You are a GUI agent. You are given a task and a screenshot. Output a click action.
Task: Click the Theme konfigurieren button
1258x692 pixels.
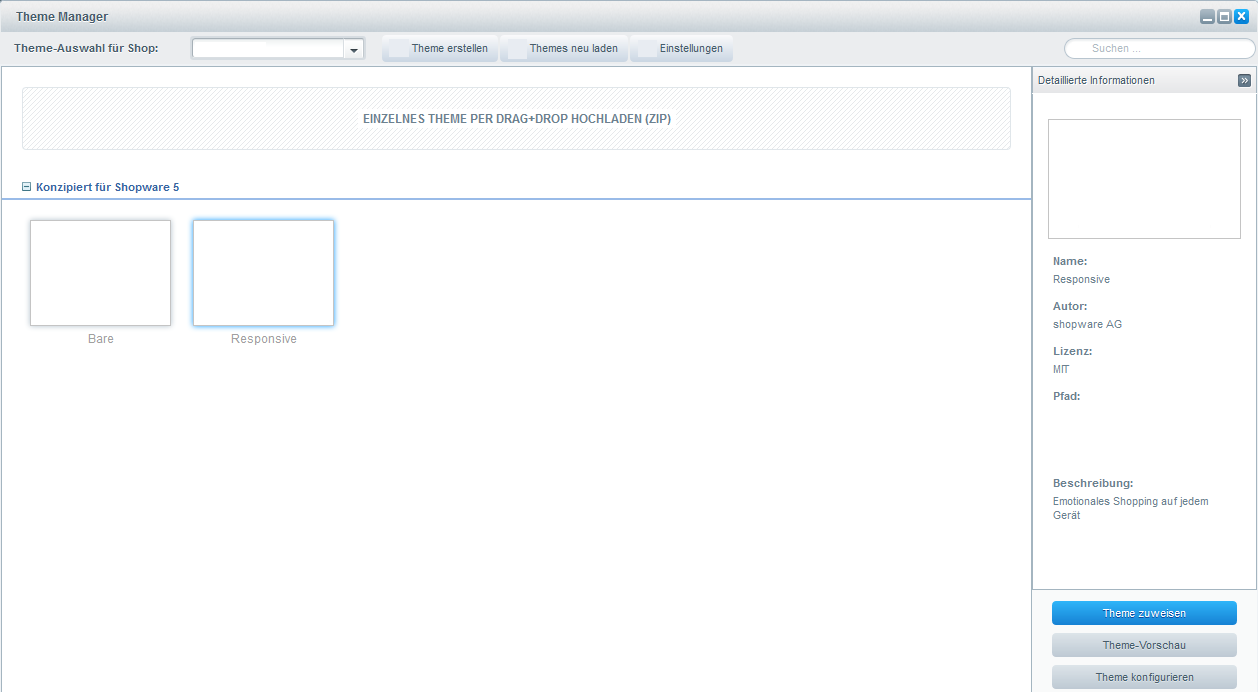tap(1144, 677)
